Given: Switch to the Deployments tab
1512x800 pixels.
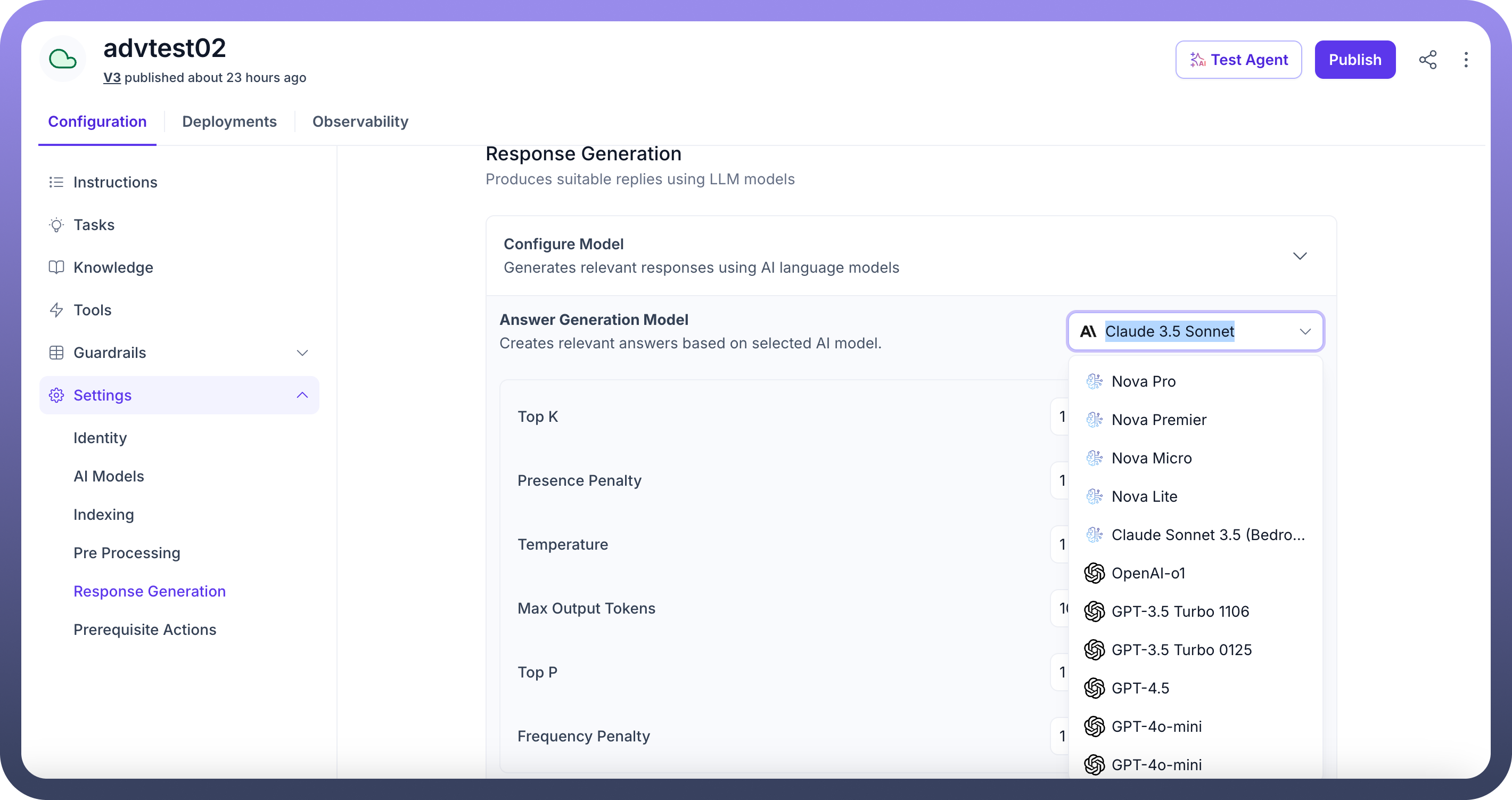Looking at the screenshot, I should click(229, 121).
